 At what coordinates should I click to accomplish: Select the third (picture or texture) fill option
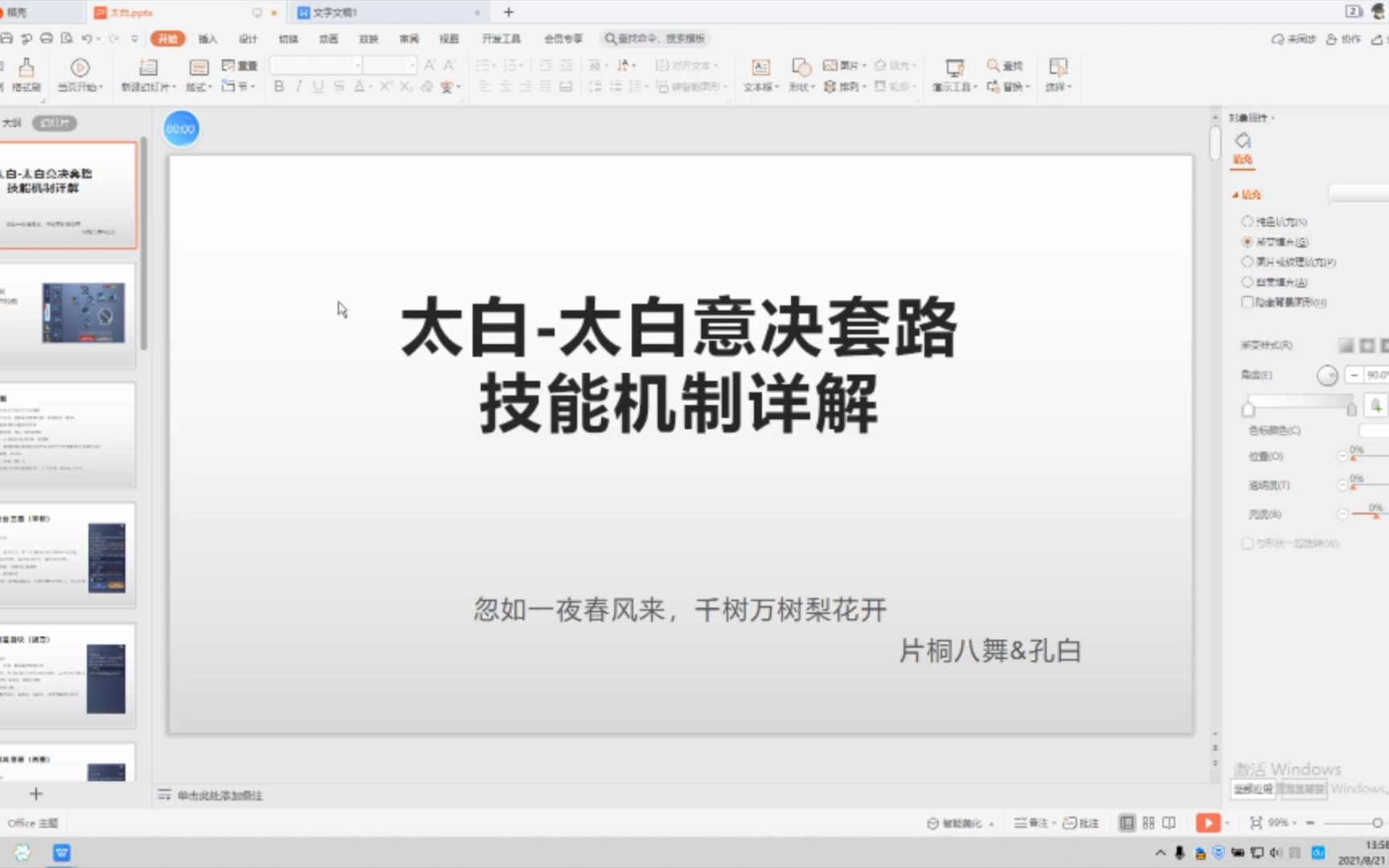(1247, 261)
